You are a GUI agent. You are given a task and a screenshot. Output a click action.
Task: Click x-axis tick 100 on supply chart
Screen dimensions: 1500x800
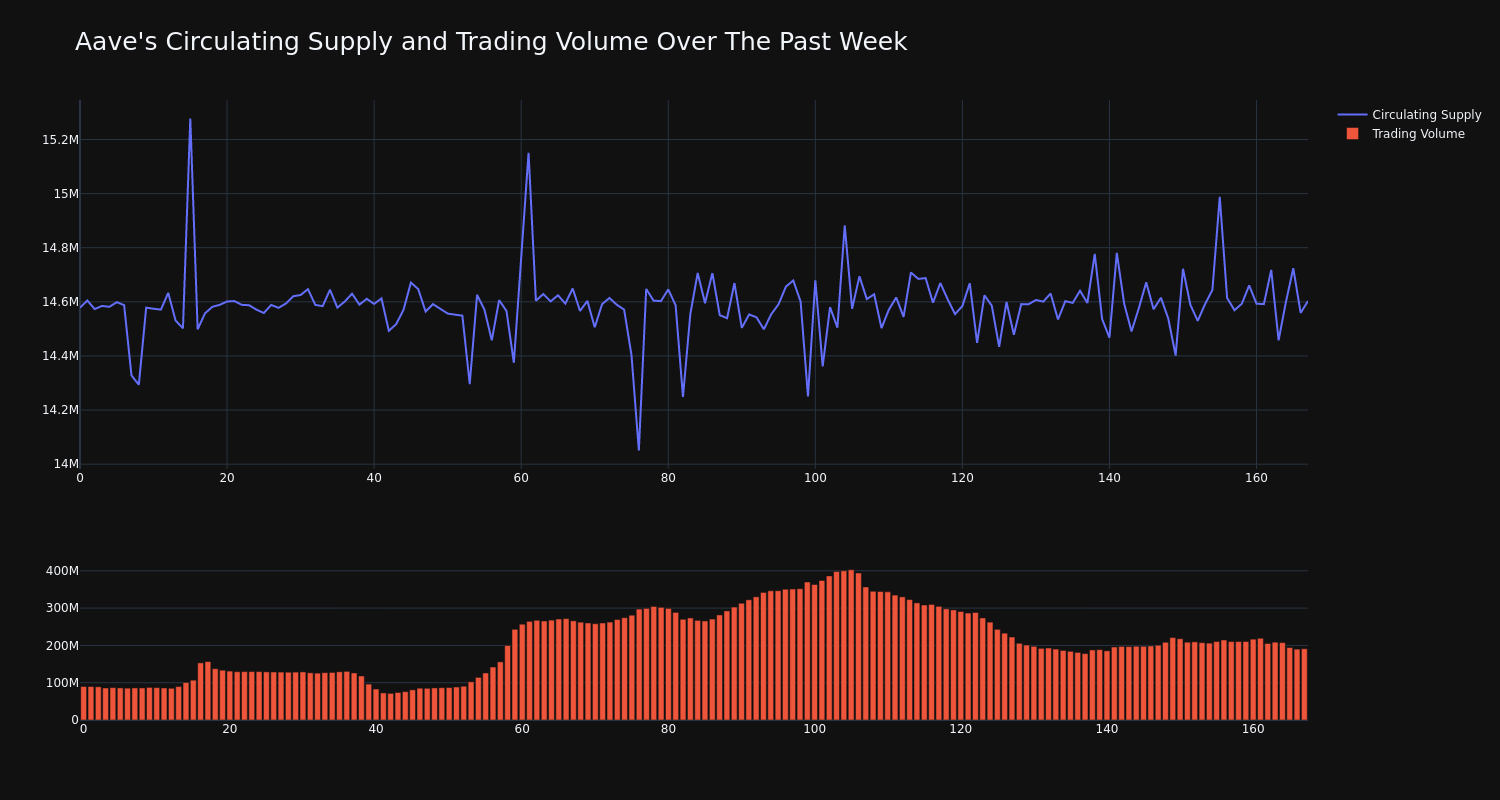coord(815,478)
